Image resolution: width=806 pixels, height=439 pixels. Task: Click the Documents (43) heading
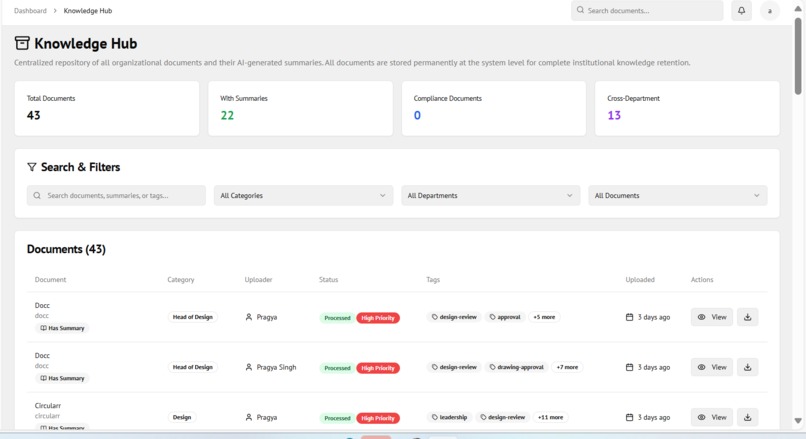[66, 249]
